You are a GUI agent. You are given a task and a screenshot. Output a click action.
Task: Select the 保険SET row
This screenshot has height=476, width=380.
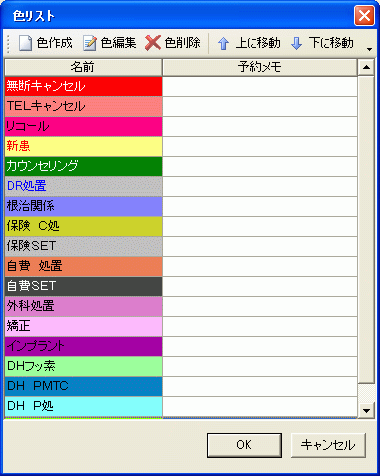[84, 246]
